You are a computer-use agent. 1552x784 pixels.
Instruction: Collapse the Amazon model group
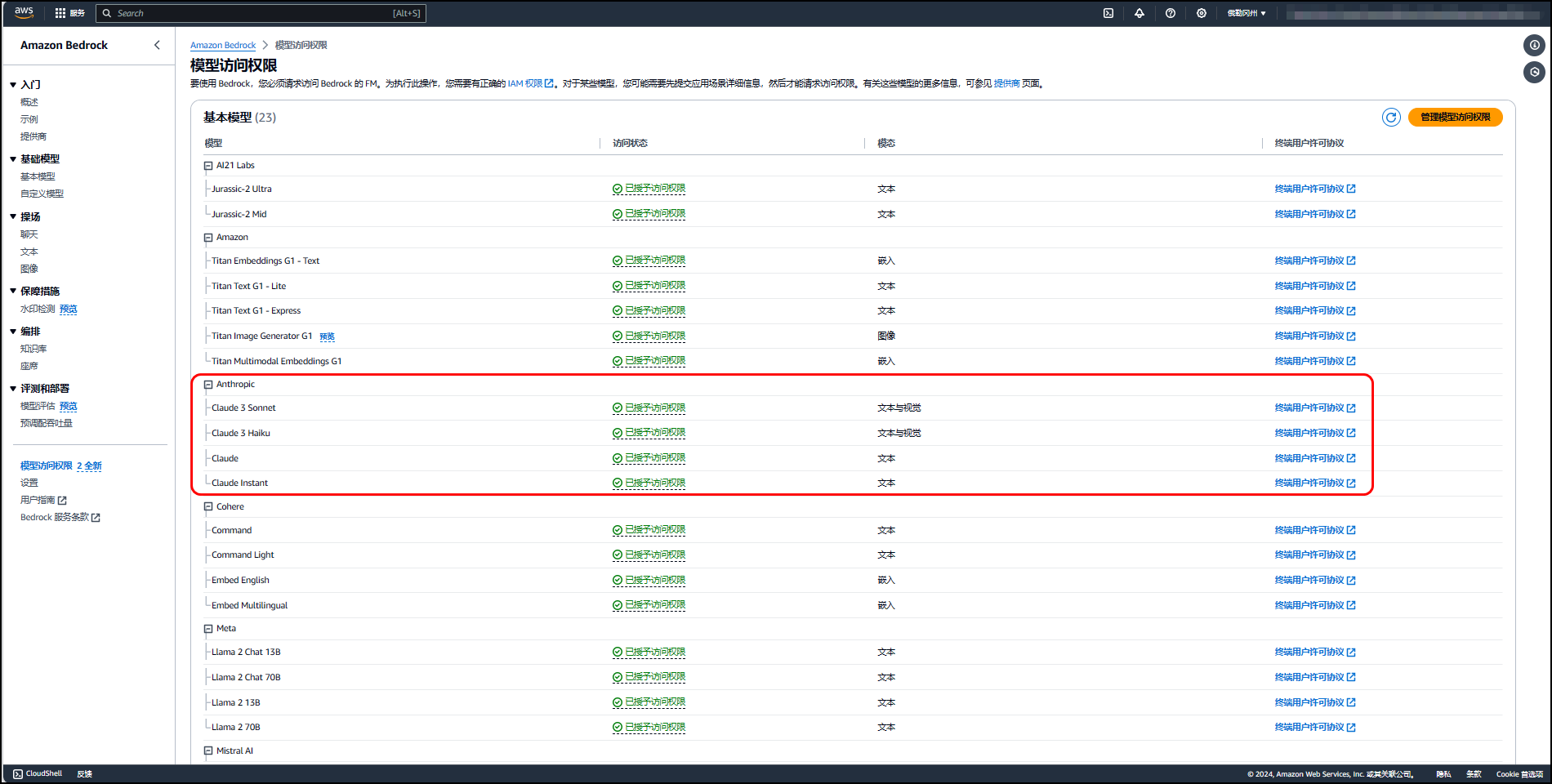click(208, 238)
